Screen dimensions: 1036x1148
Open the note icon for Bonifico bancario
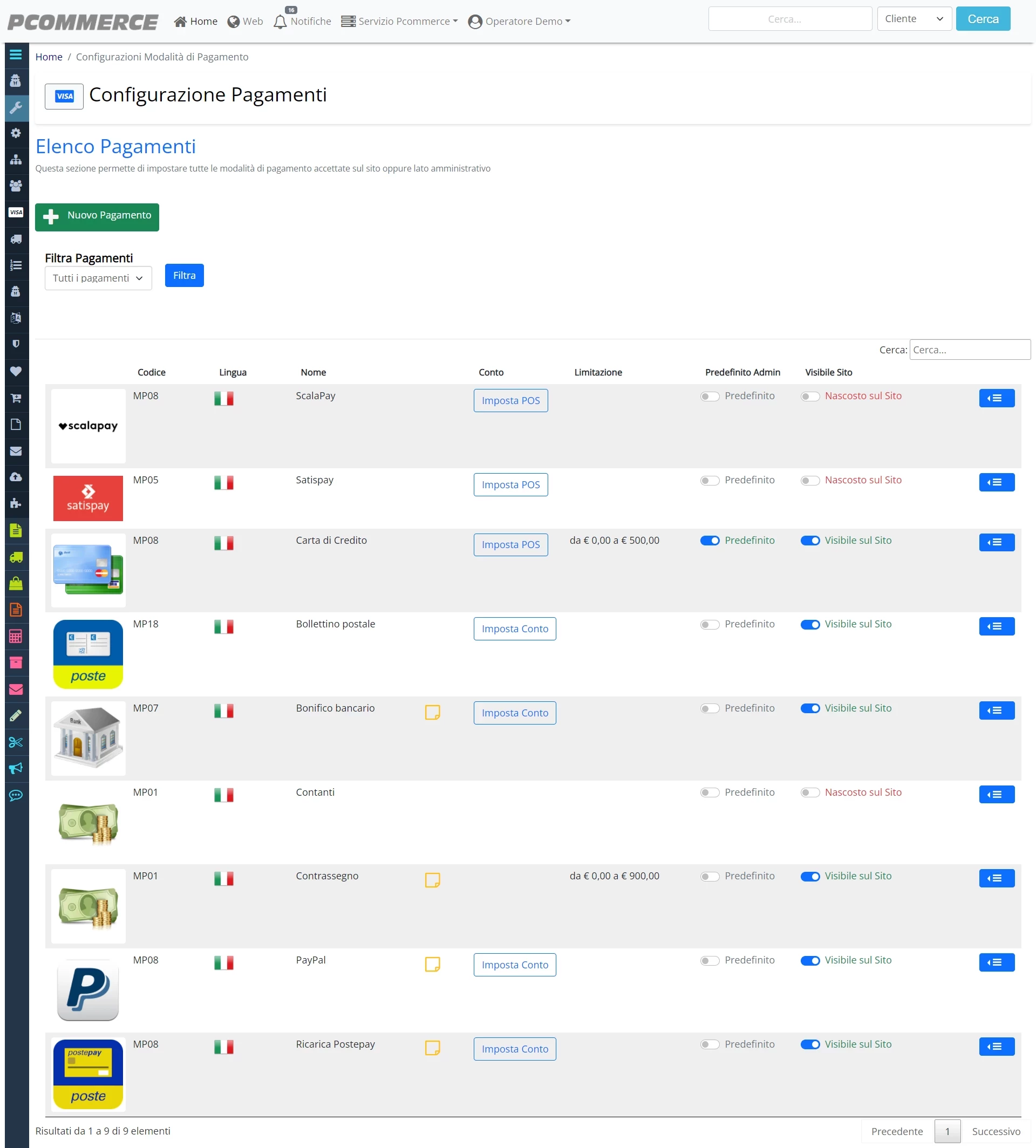click(433, 712)
